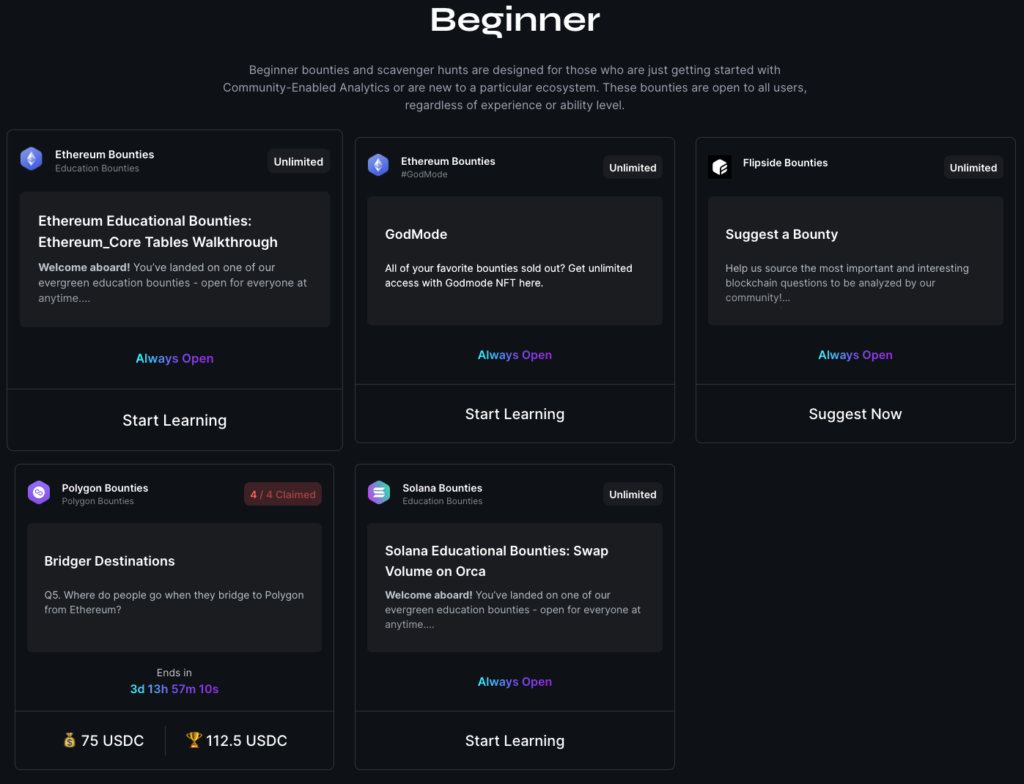Open the Suggest a Bounty title
The image size is (1024, 784).
[x=781, y=234]
